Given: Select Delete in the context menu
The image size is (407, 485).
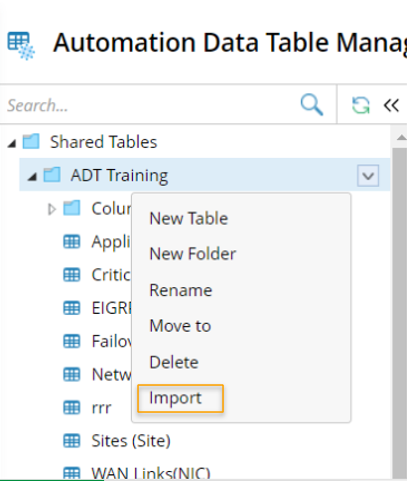Looking at the screenshot, I should pyautogui.click(x=174, y=362).
